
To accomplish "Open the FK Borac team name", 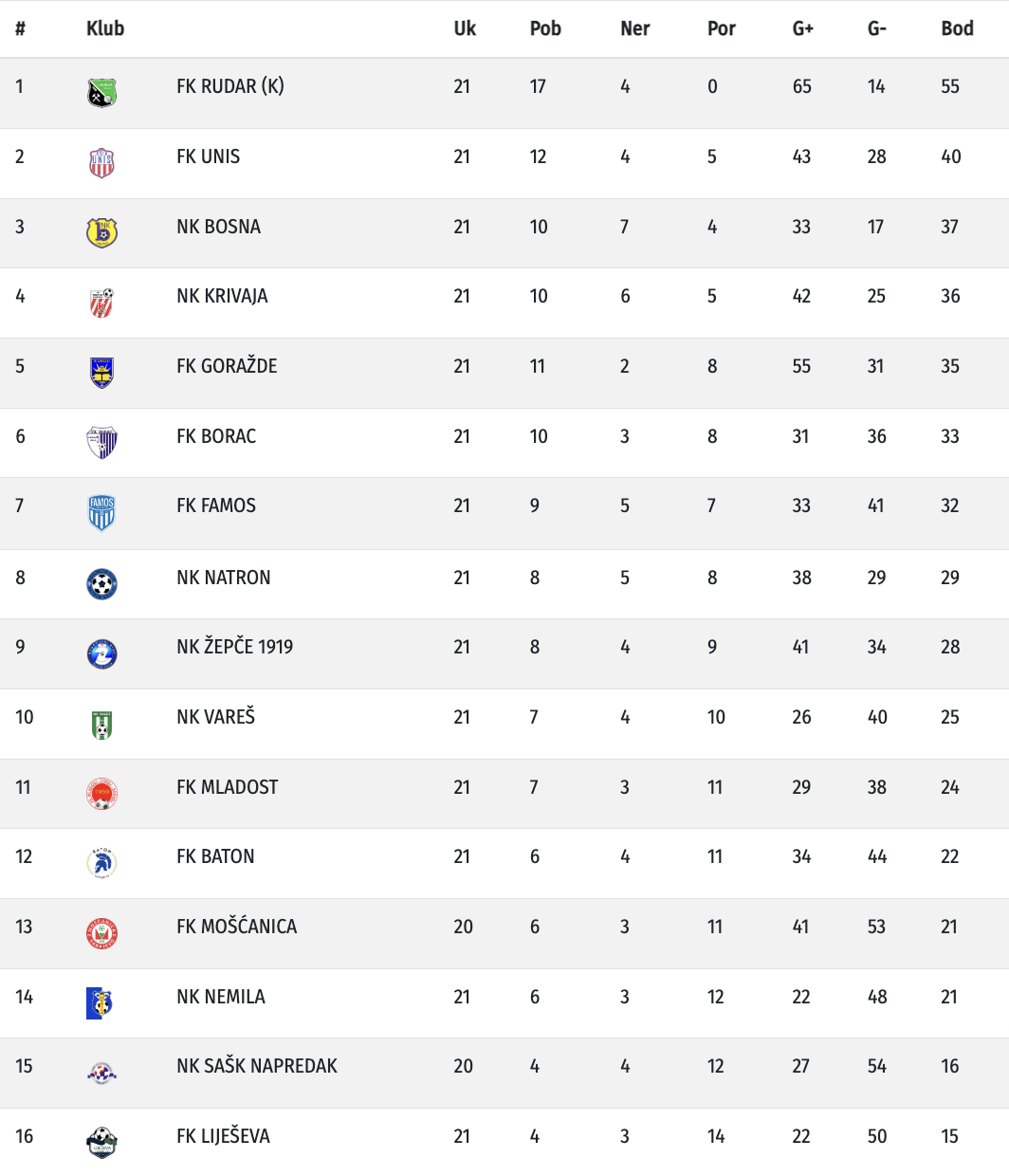I will pyautogui.click(x=216, y=436).
